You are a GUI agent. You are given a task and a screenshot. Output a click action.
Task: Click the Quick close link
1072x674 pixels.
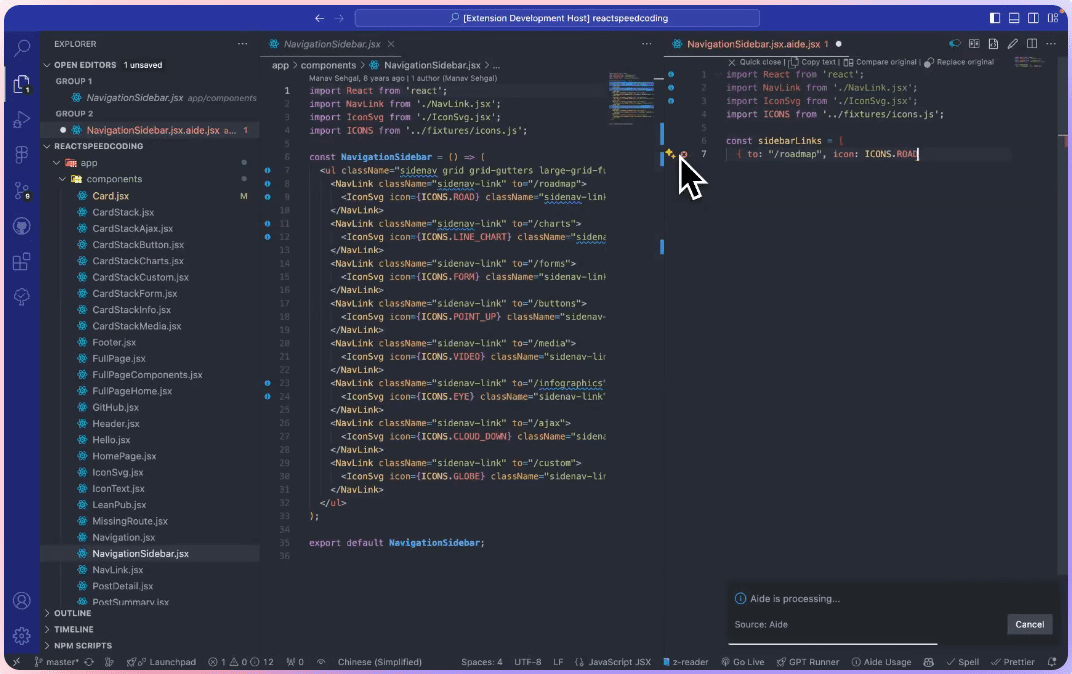coord(755,62)
